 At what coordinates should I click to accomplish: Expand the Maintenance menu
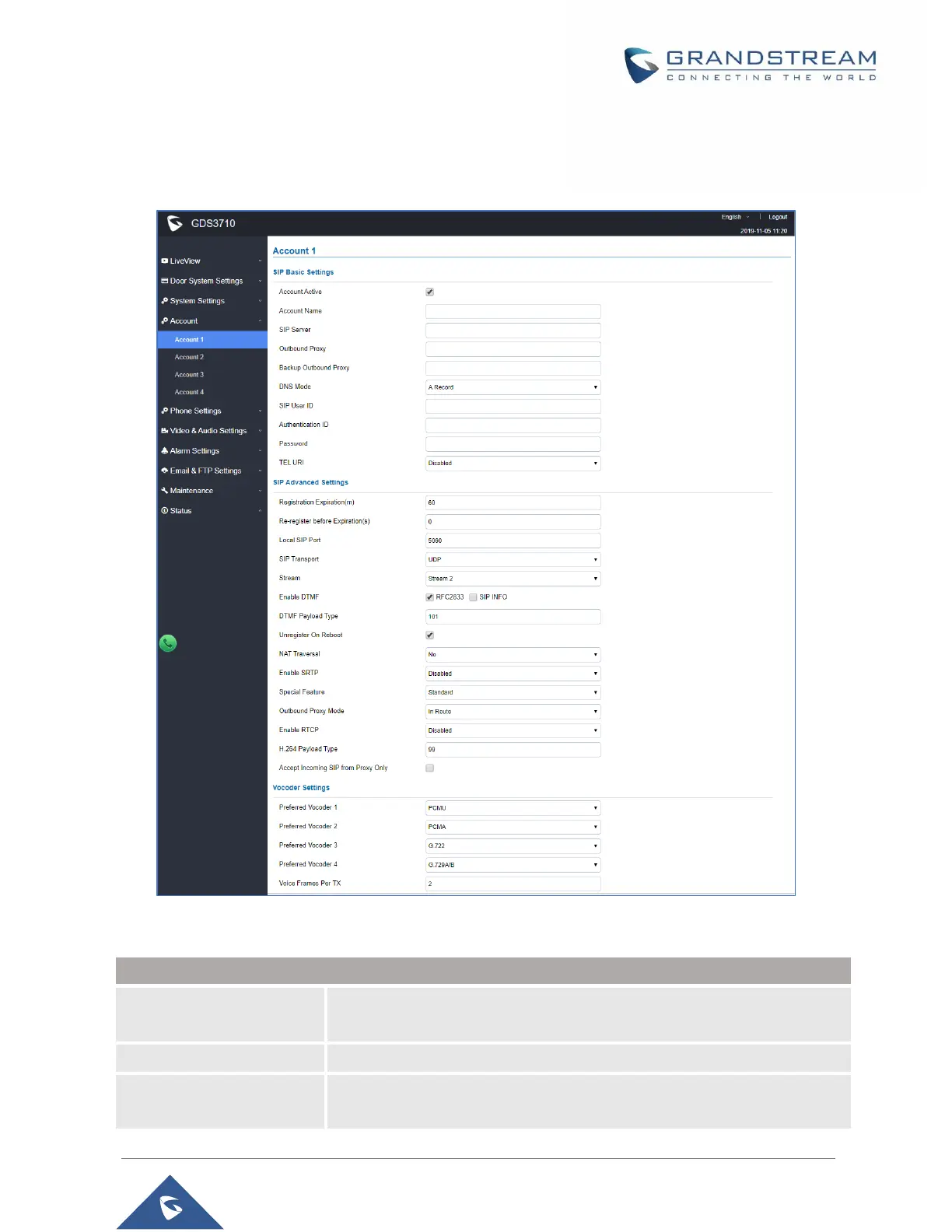[x=212, y=491]
